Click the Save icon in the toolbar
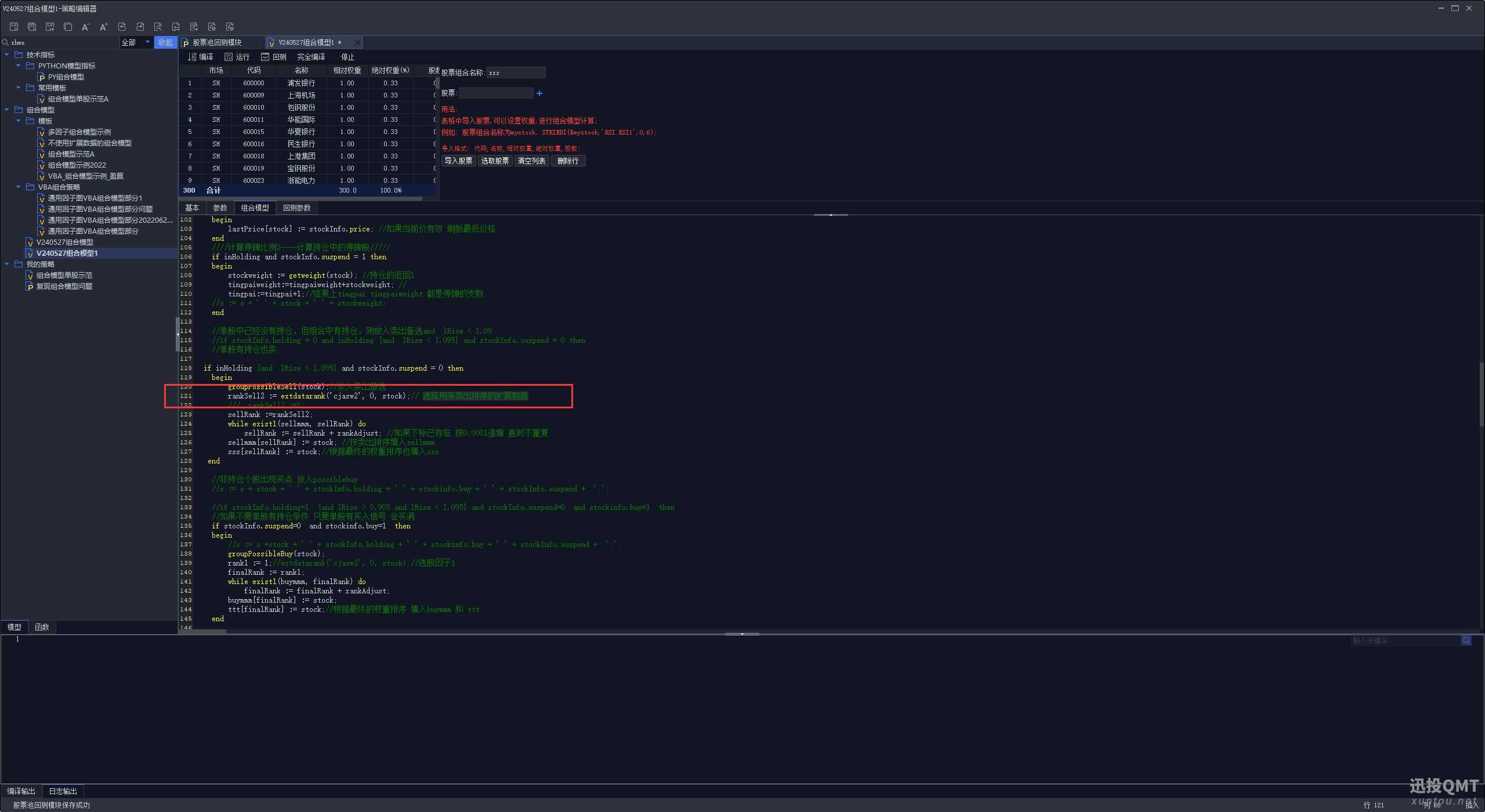This screenshot has height=812, width=1485. (14, 27)
